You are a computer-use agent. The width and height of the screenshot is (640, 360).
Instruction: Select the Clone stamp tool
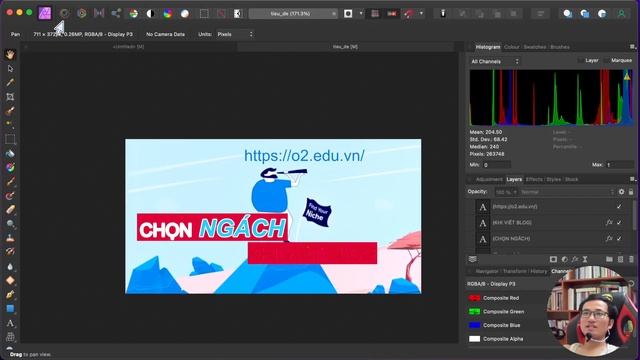[10, 238]
